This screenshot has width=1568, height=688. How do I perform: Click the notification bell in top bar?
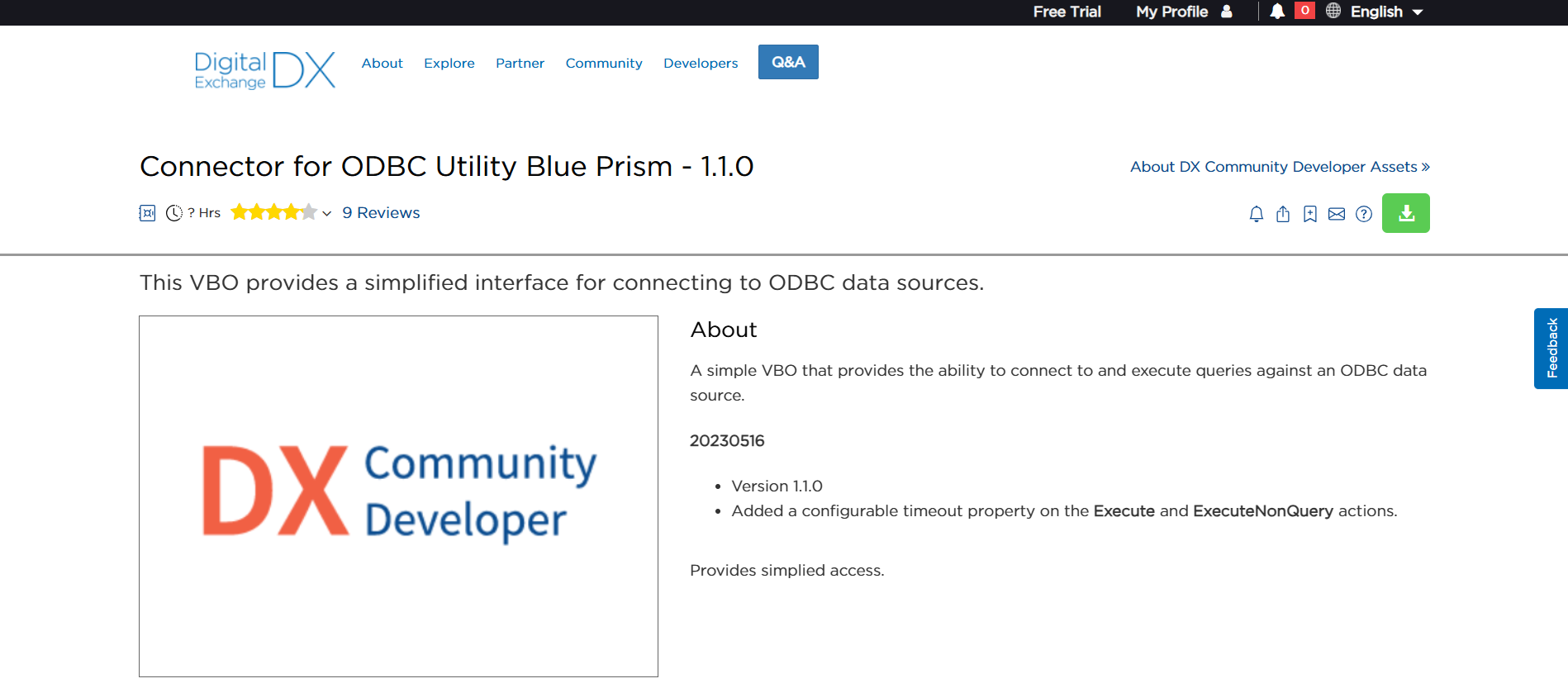click(x=1276, y=12)
